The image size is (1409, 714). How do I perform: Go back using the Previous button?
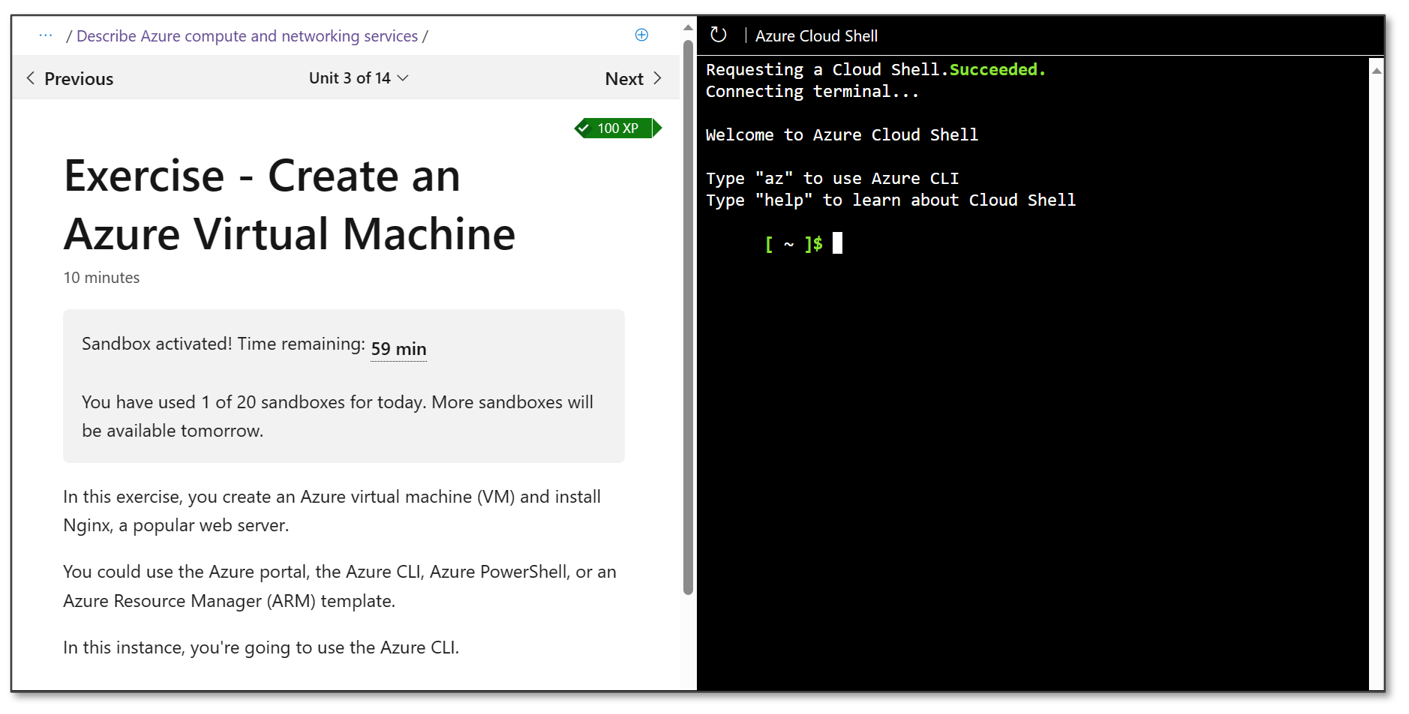click(78, 77)
